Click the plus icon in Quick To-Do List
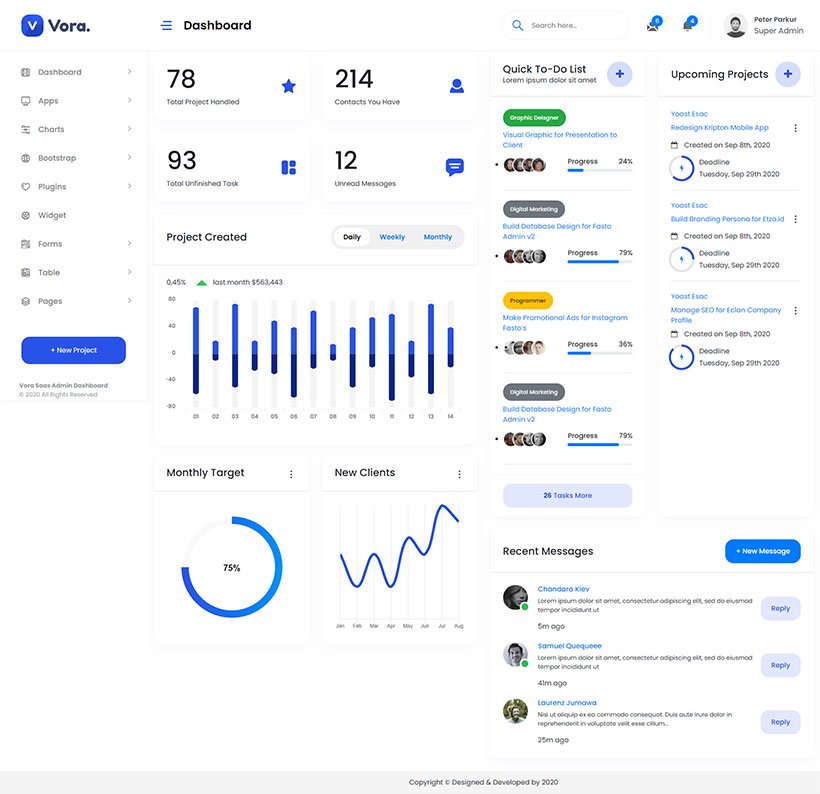Screen dimensions: 820x794 pyautogui.click(x=619, y=74)
